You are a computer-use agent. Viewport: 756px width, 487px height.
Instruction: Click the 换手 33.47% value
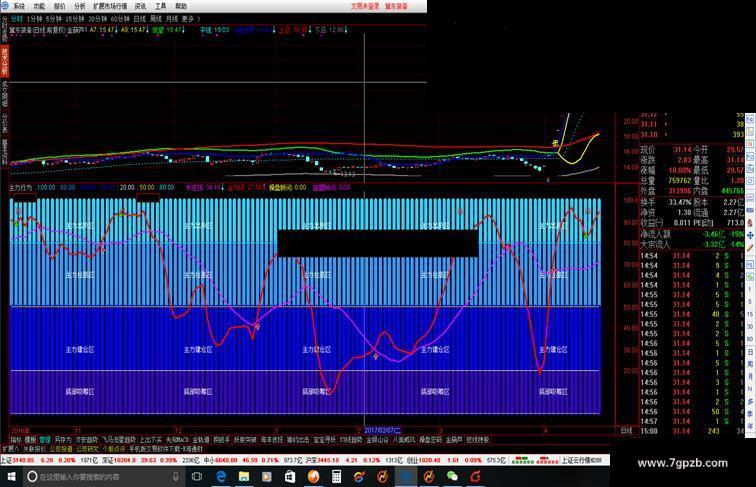point(680,203)
